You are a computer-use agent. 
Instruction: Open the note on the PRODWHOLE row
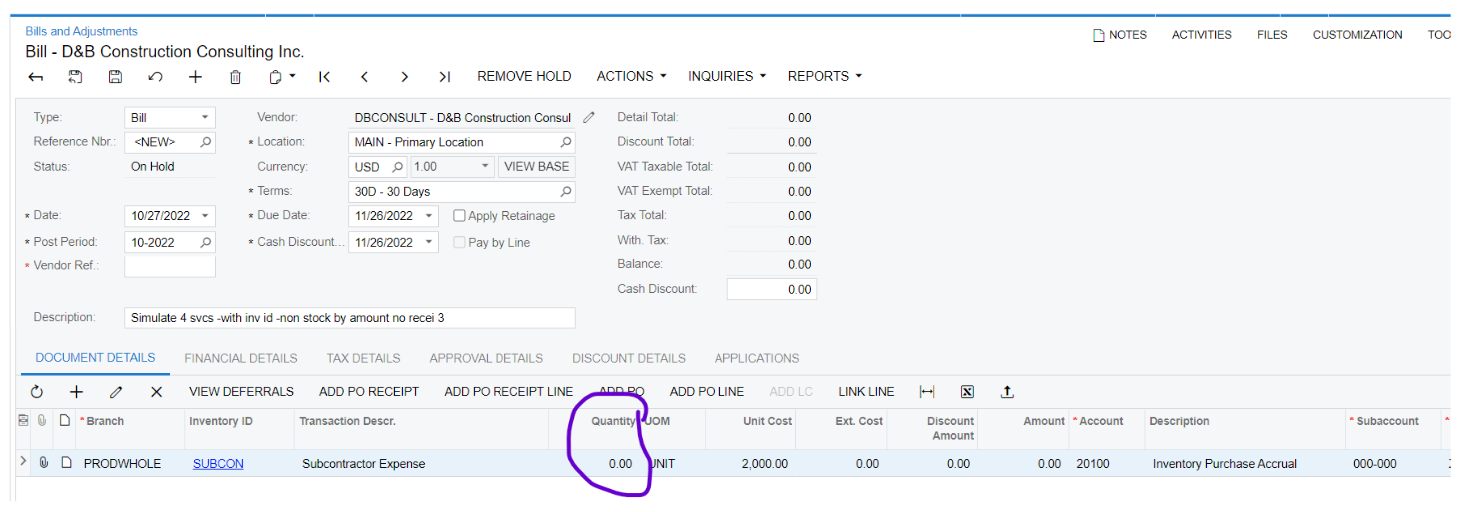point(65,463)
